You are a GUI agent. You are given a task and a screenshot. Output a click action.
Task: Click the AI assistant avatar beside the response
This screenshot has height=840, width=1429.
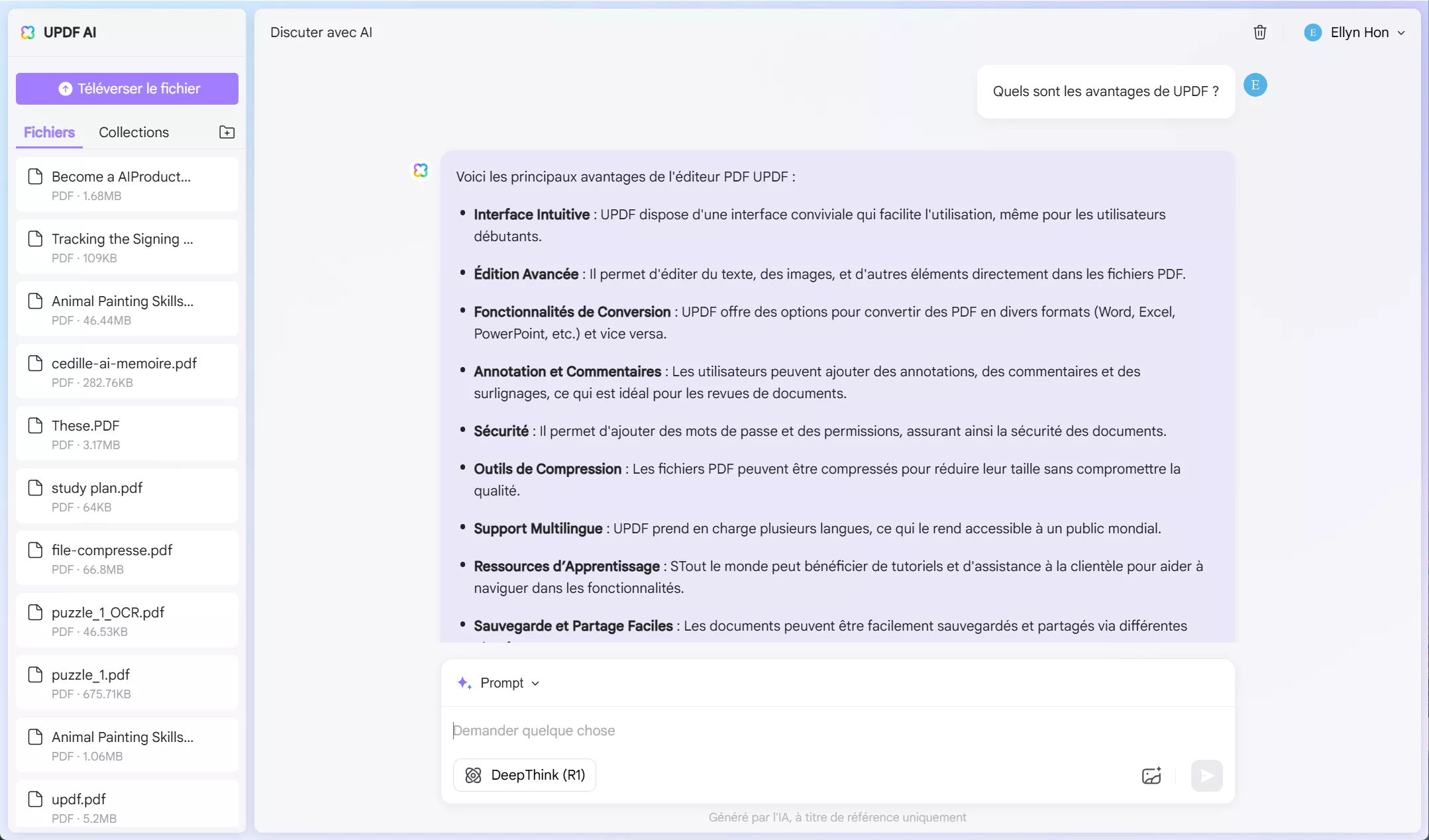point(421,170)
